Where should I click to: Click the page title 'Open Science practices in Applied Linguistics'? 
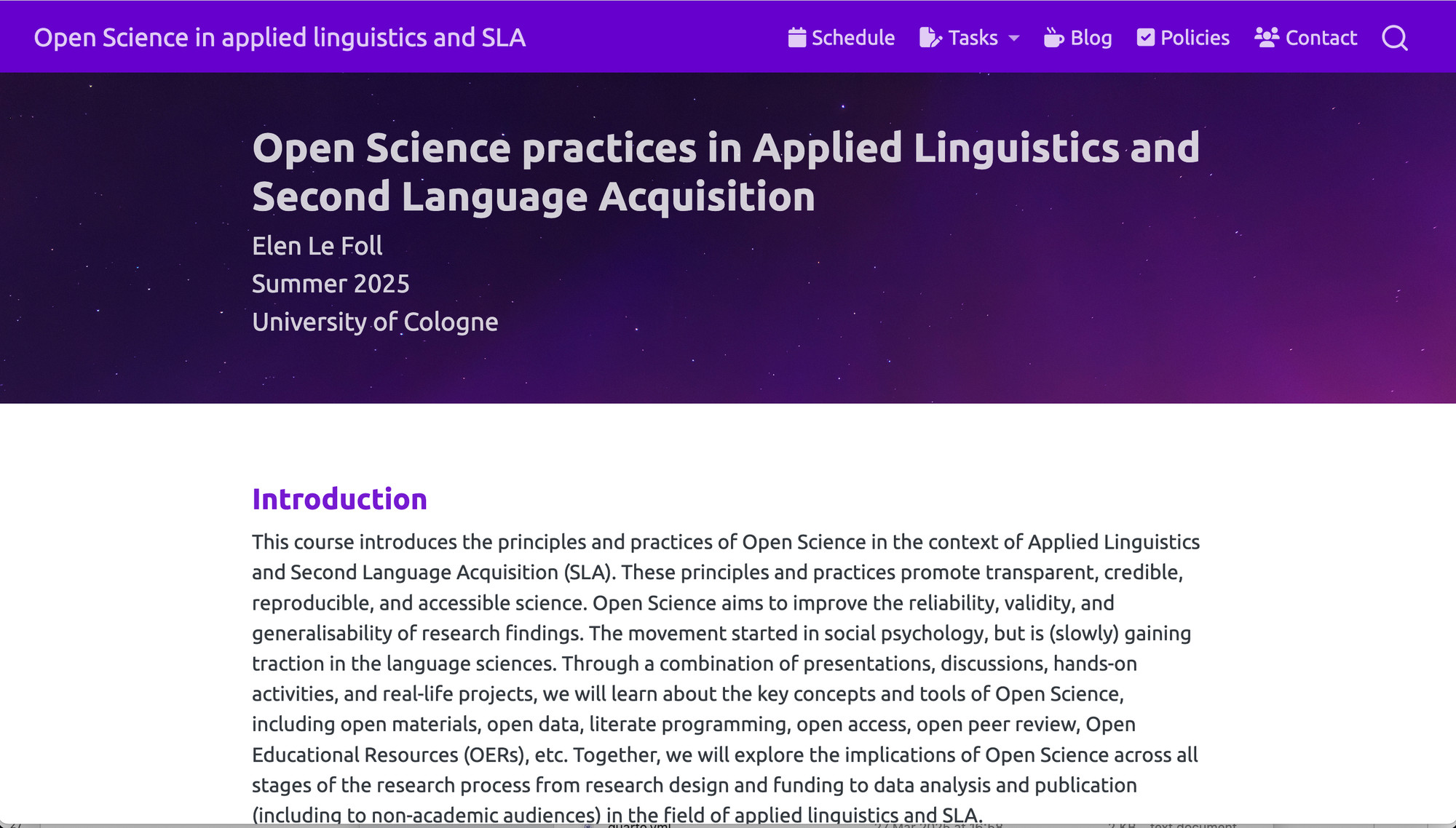725,172
